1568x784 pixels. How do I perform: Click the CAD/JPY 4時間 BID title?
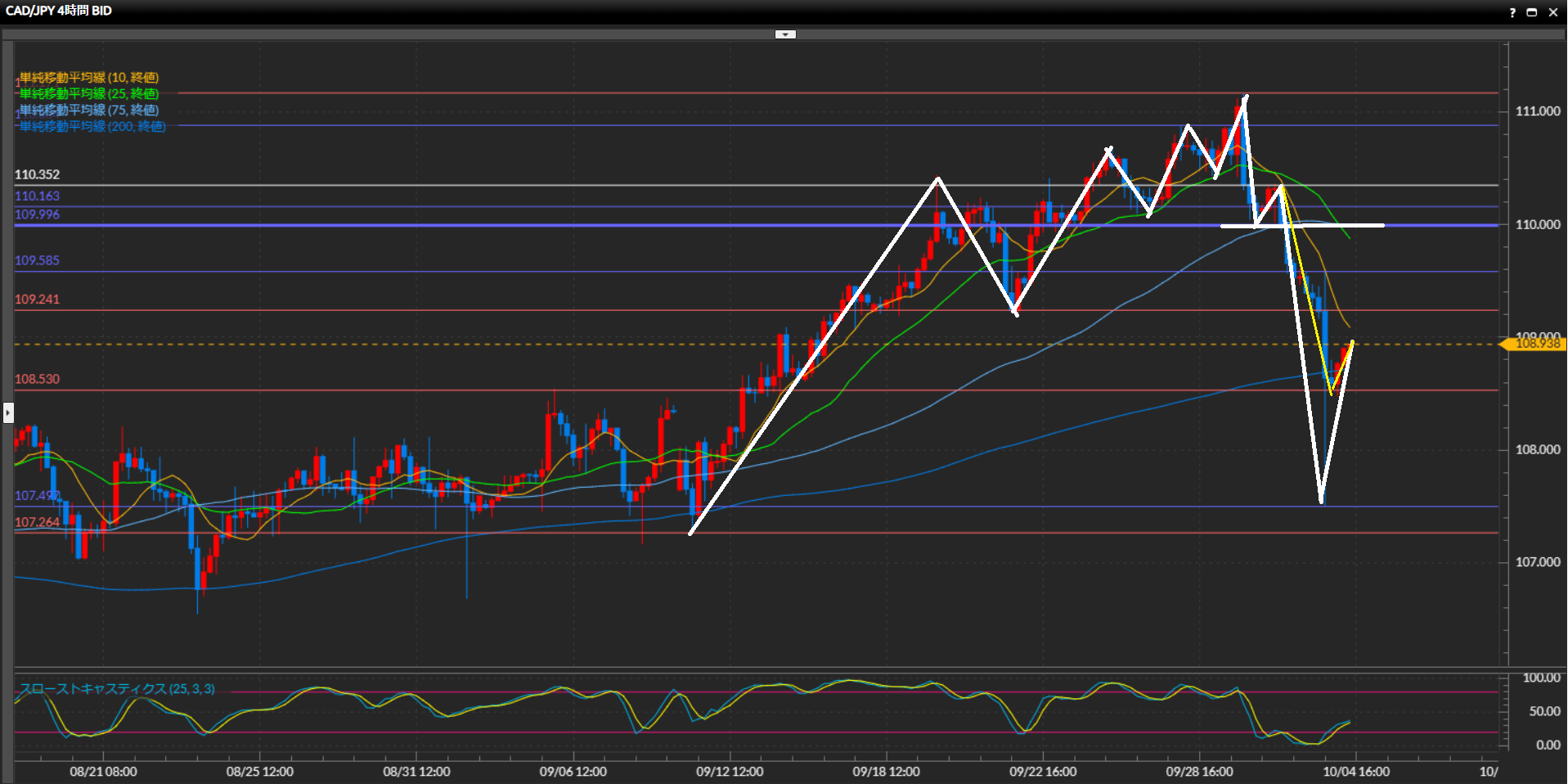pyautogui.click(x=59, y=11)
